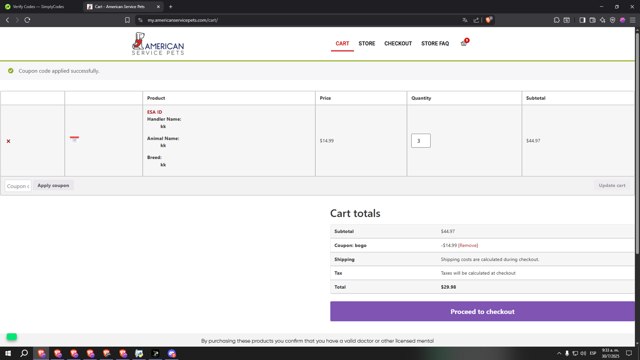Remove ESA ID item with red X
This screenshot has height=360, width=640.
pos(8,141)
